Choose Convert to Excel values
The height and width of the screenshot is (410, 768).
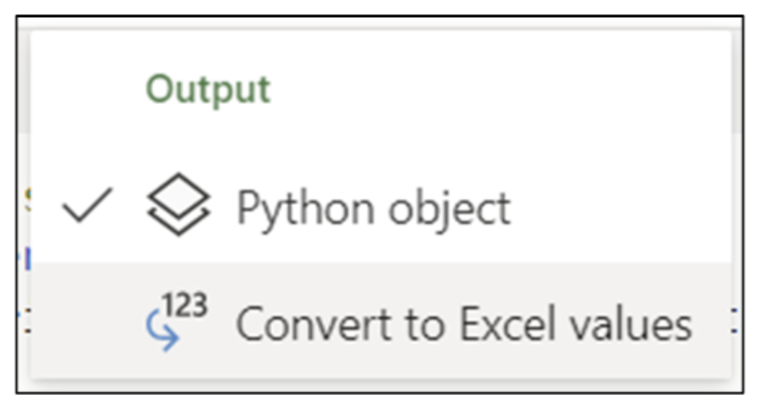pyautogui.click(x=462, y=324)
